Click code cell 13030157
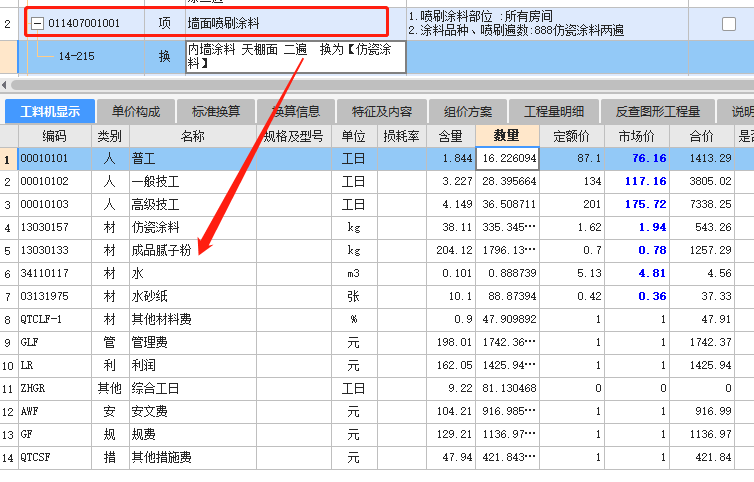The width and height of the screenshot is (754, 482). coord(54,228)
